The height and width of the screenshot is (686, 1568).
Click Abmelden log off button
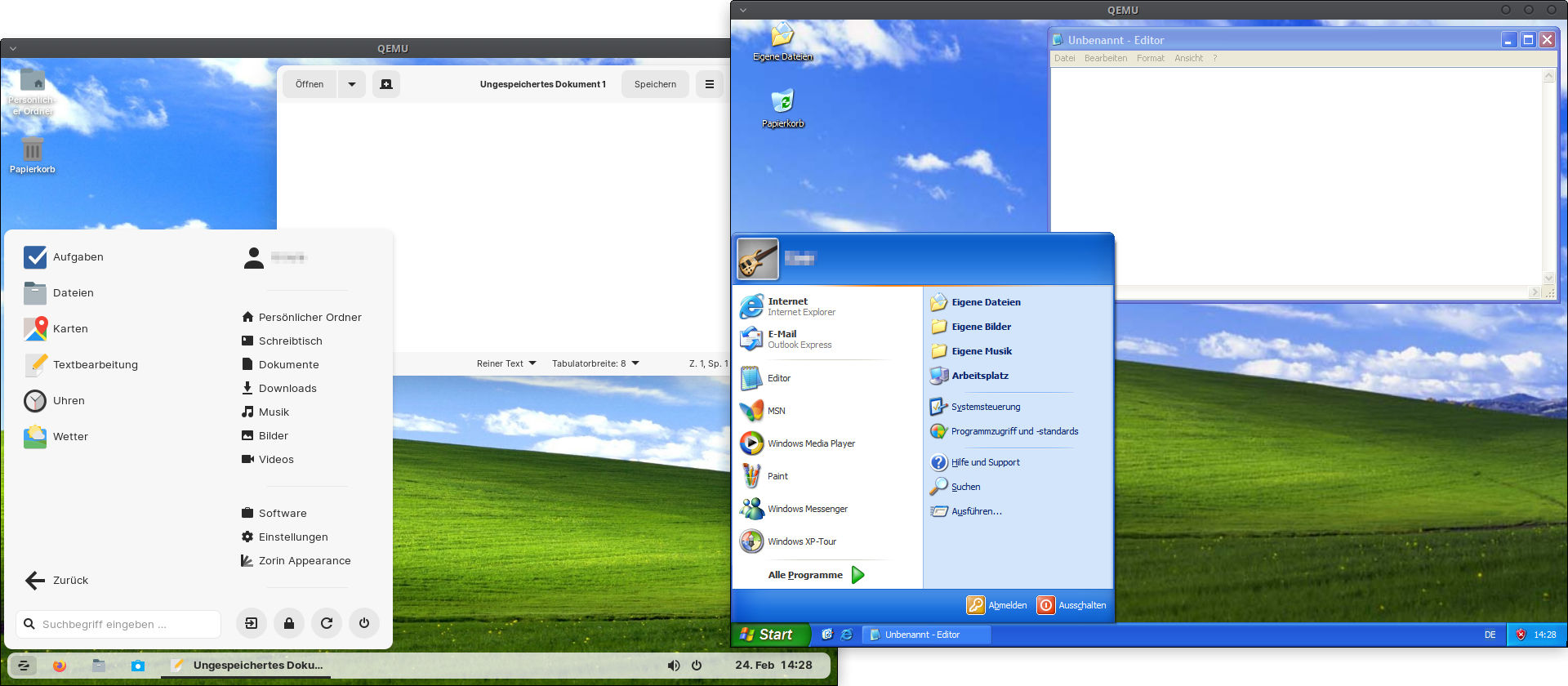(x=997, y=605)
